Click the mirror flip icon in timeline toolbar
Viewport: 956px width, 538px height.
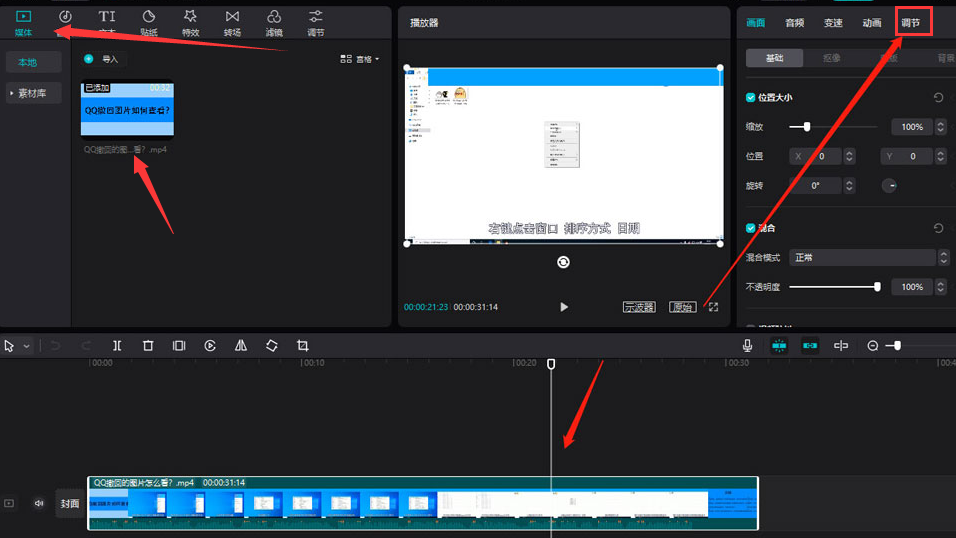click(241, 346)
